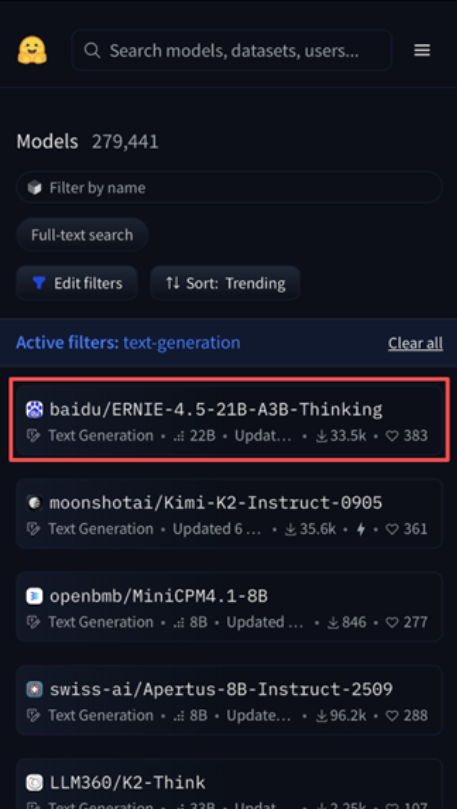The height and width of the screenshot is (809, 457).
Task: Click the moonshotai avatar icon
Action: [35, 503]
